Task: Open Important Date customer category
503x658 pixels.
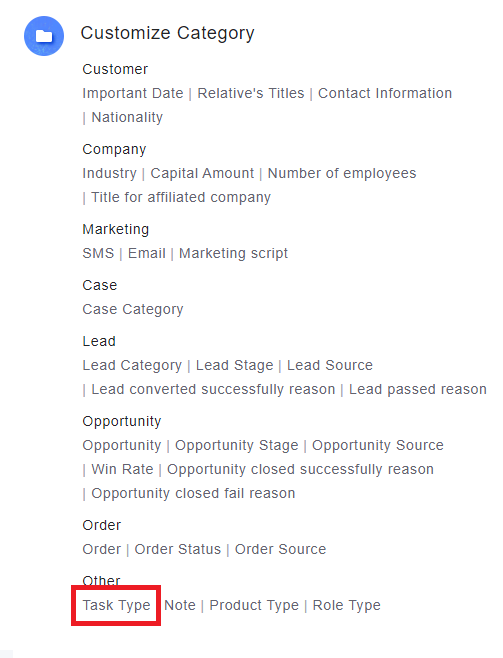Action: (133, 93)
